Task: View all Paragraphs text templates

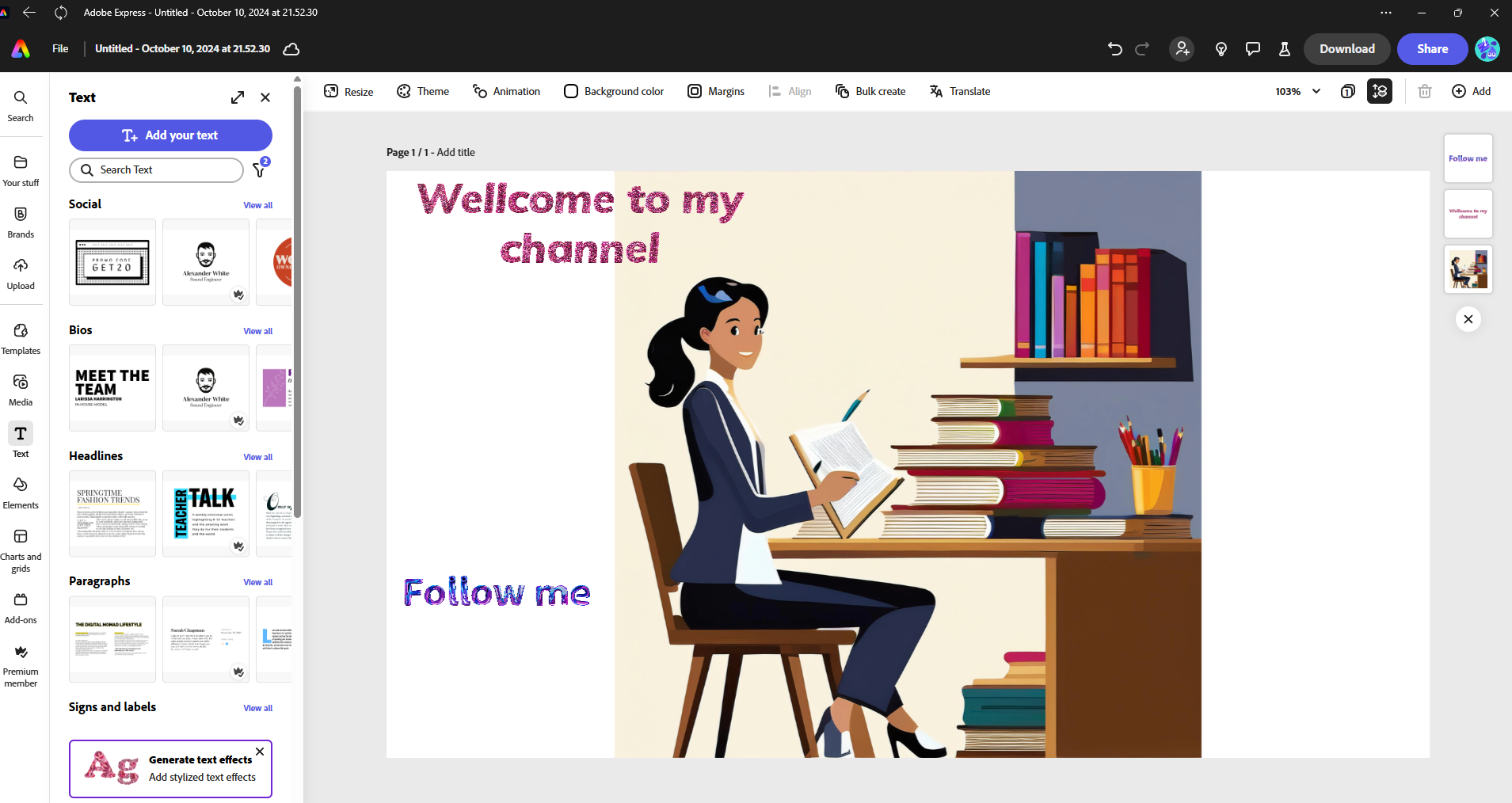Action: 257,582
